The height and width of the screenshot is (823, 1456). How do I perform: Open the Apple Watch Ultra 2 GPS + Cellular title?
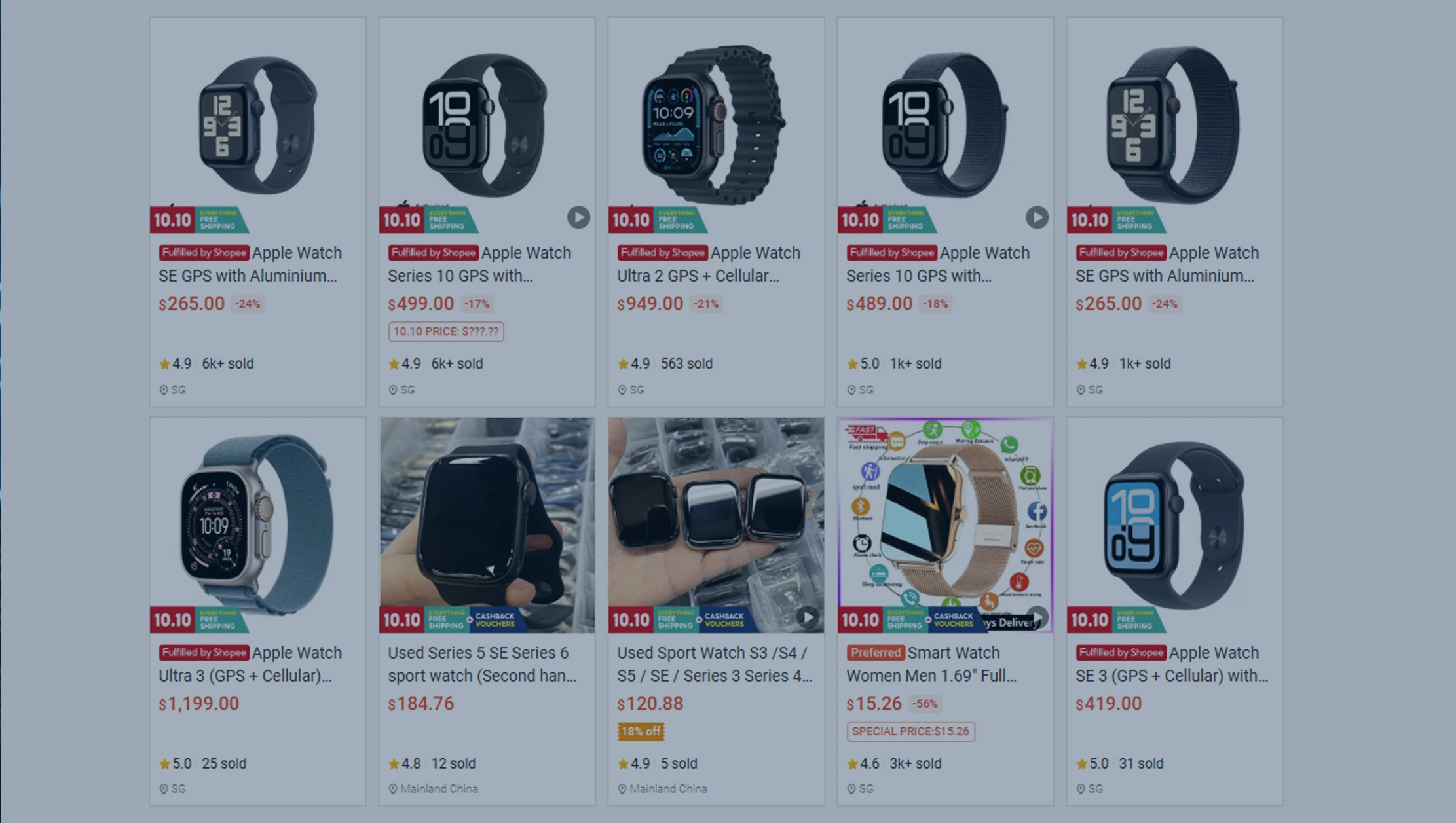(x=709, y=264)
